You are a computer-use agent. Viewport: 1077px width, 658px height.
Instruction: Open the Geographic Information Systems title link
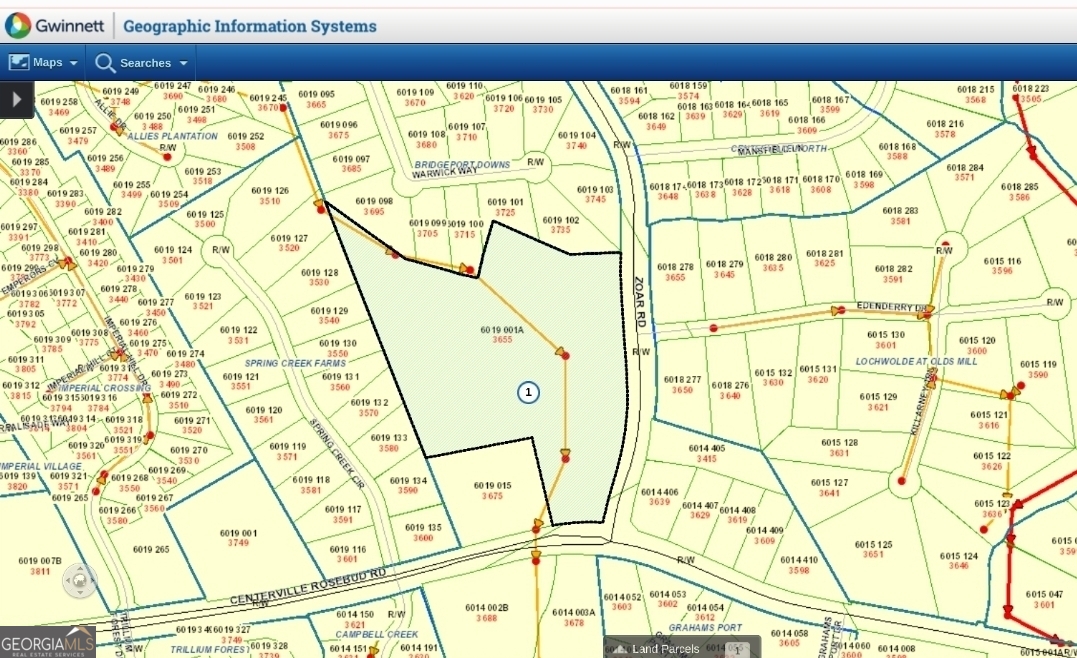pos(249,26)
